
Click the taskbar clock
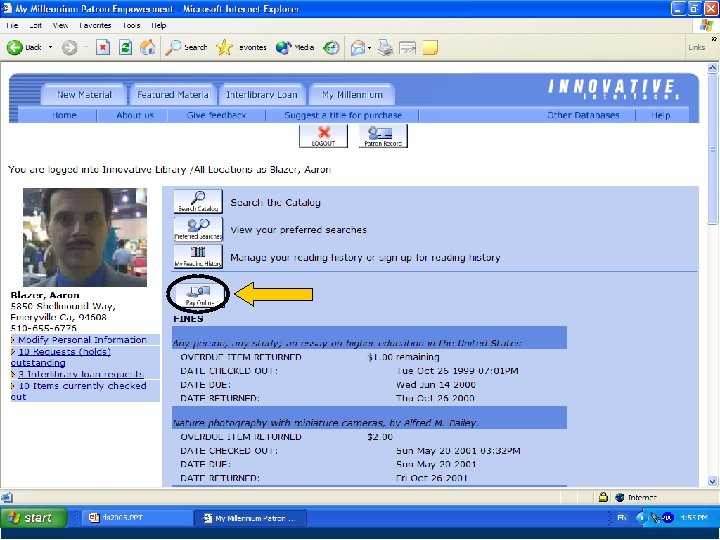click(x=694, y=518)
